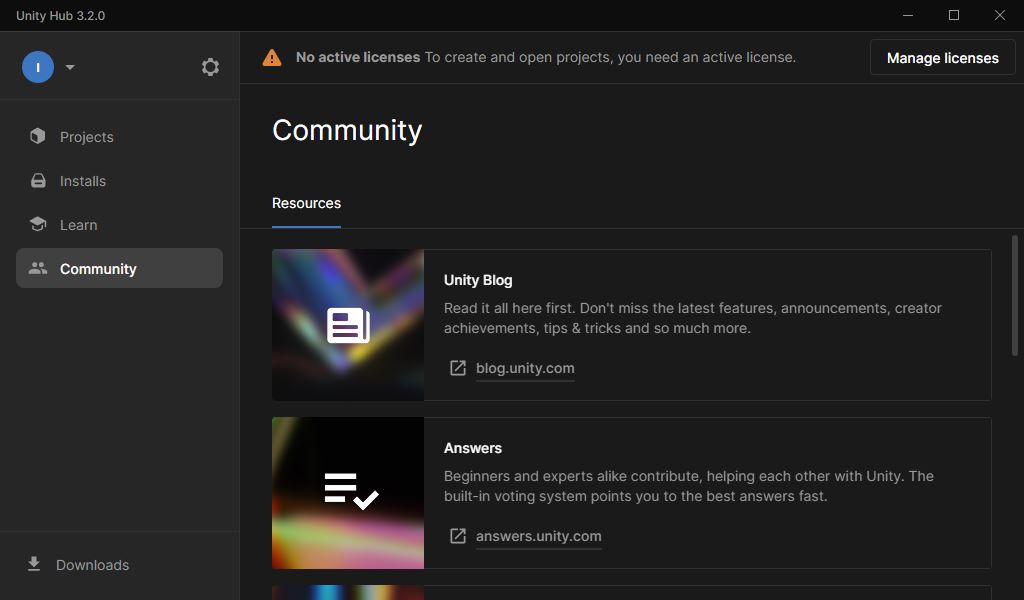Open the Downloads panel
Image resolution: width=1024 pixels, height=600 pixels.
(x=78, y=565)
